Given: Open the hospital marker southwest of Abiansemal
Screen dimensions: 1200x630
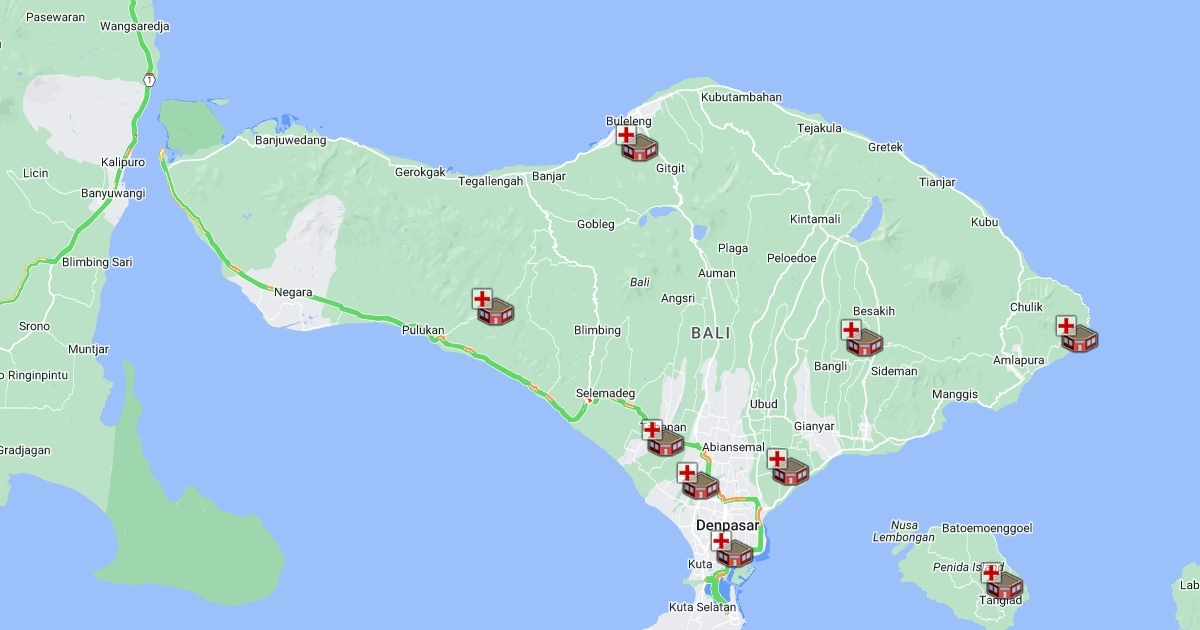Looking at the screenshot, I should [x=697, y=482].
